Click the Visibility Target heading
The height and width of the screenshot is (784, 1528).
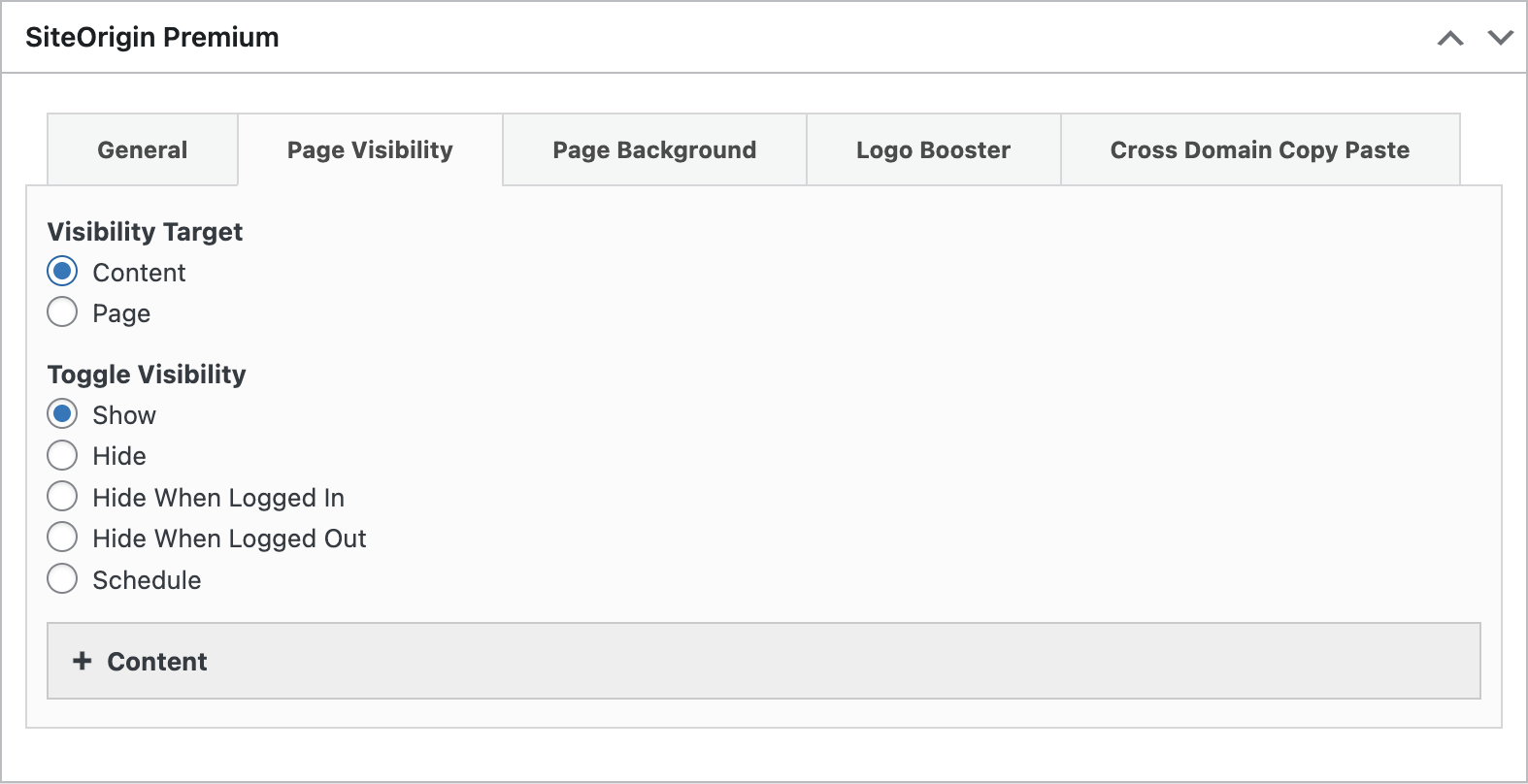tap(145, 232)
